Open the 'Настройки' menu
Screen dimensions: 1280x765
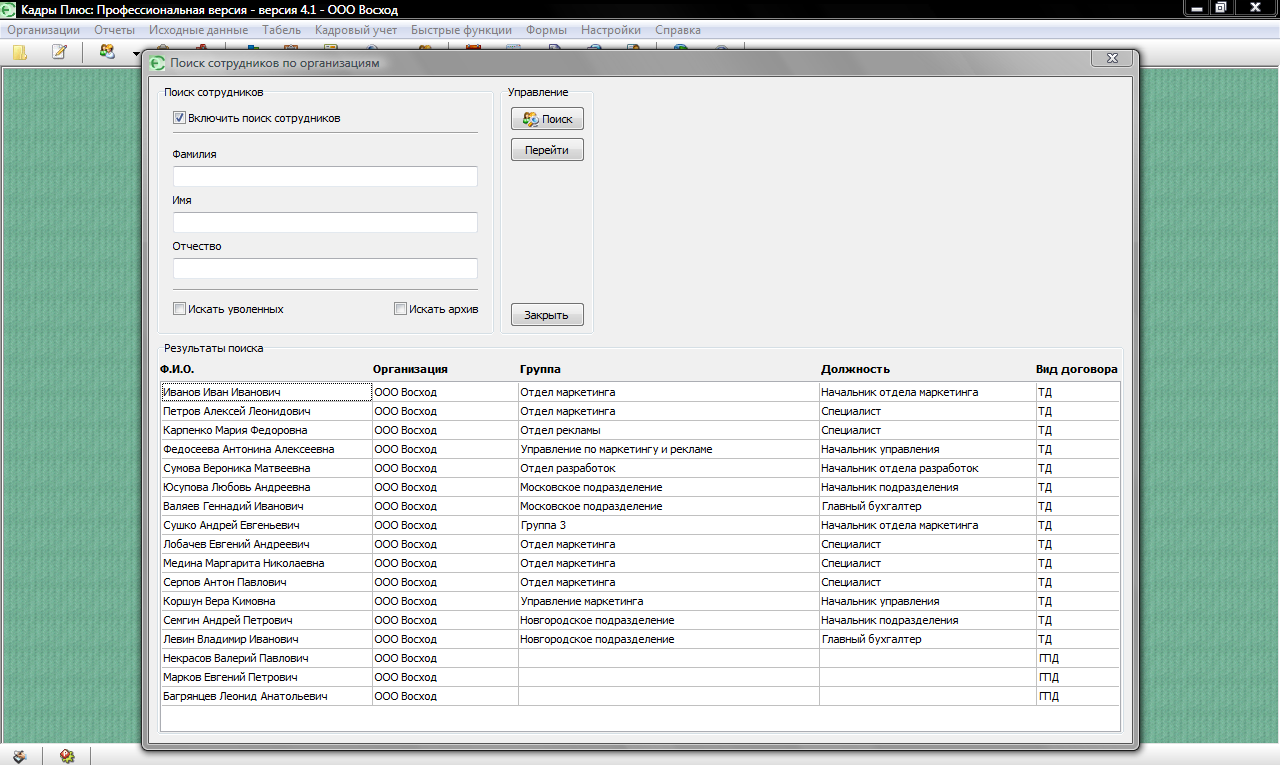(610, 30)
